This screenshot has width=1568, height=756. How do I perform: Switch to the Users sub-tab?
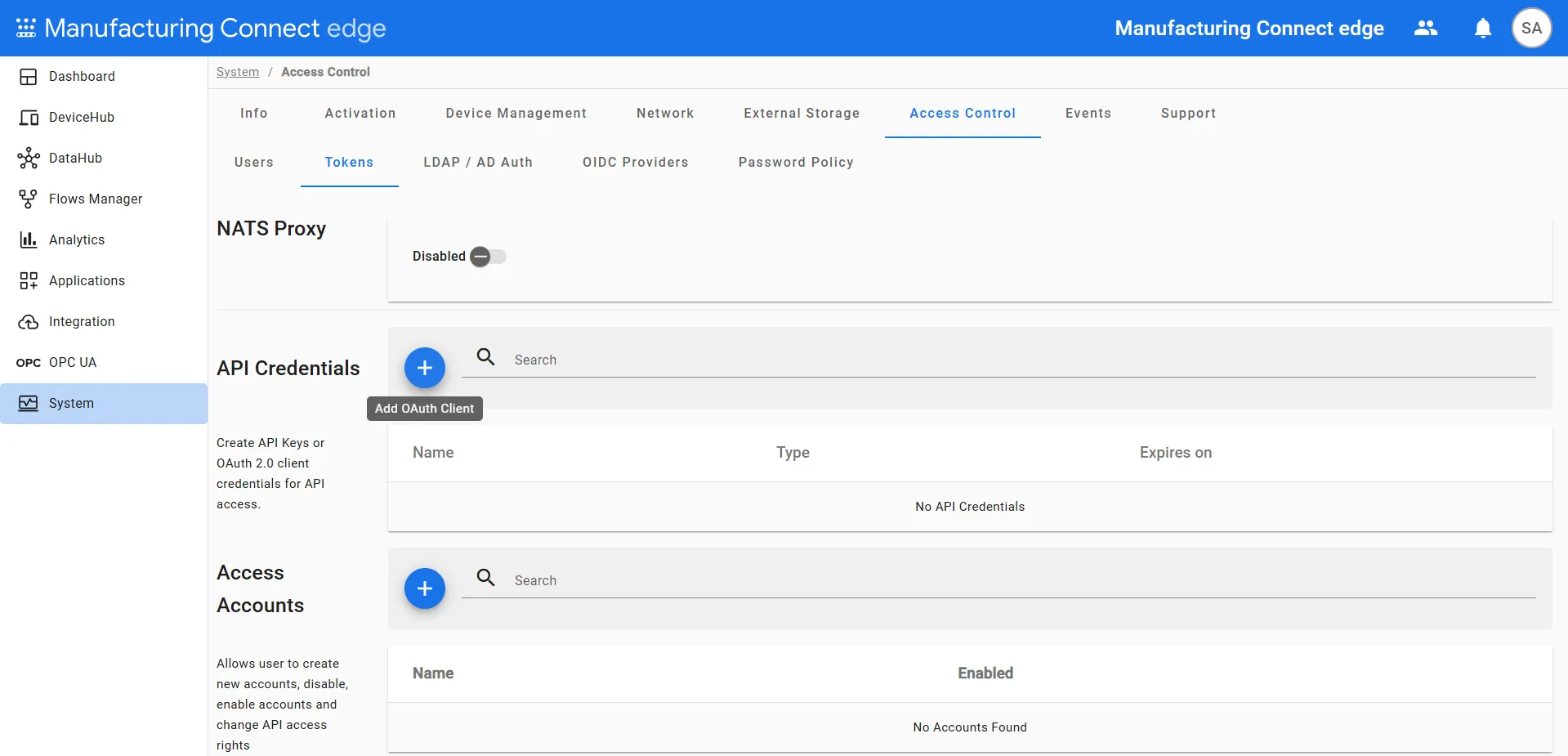[x=254, y=163]
